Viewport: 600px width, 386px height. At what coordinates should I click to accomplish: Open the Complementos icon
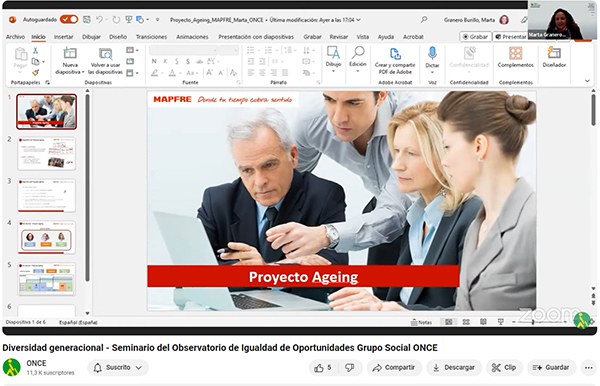coord(515,54)
